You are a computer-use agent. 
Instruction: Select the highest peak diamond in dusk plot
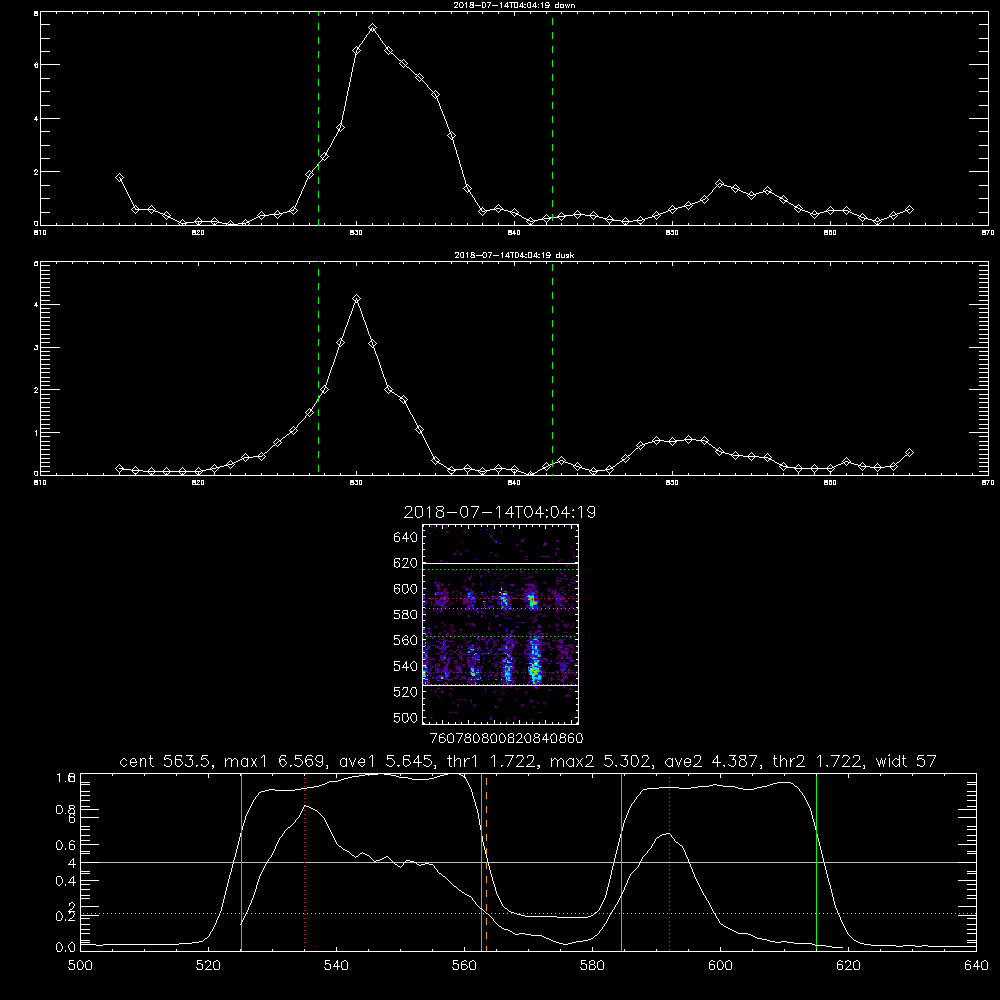[357, 298]
